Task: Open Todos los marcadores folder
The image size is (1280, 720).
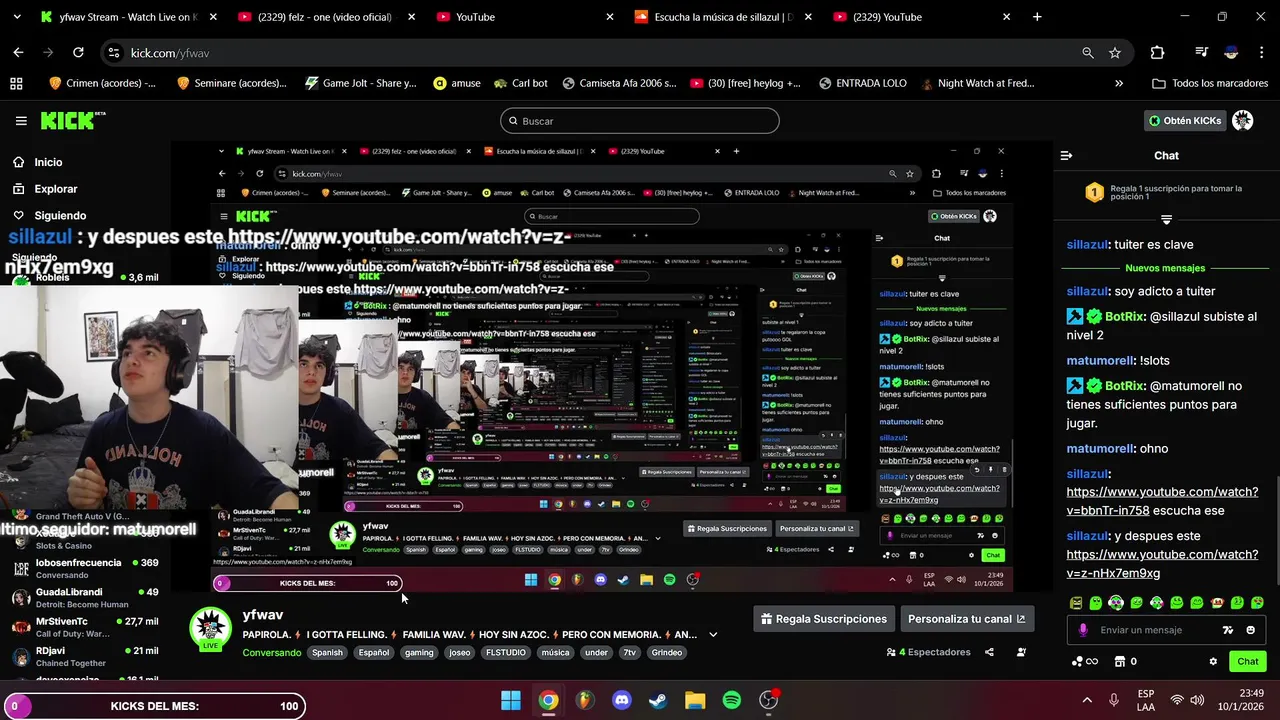Action: tap(1208, 83)
